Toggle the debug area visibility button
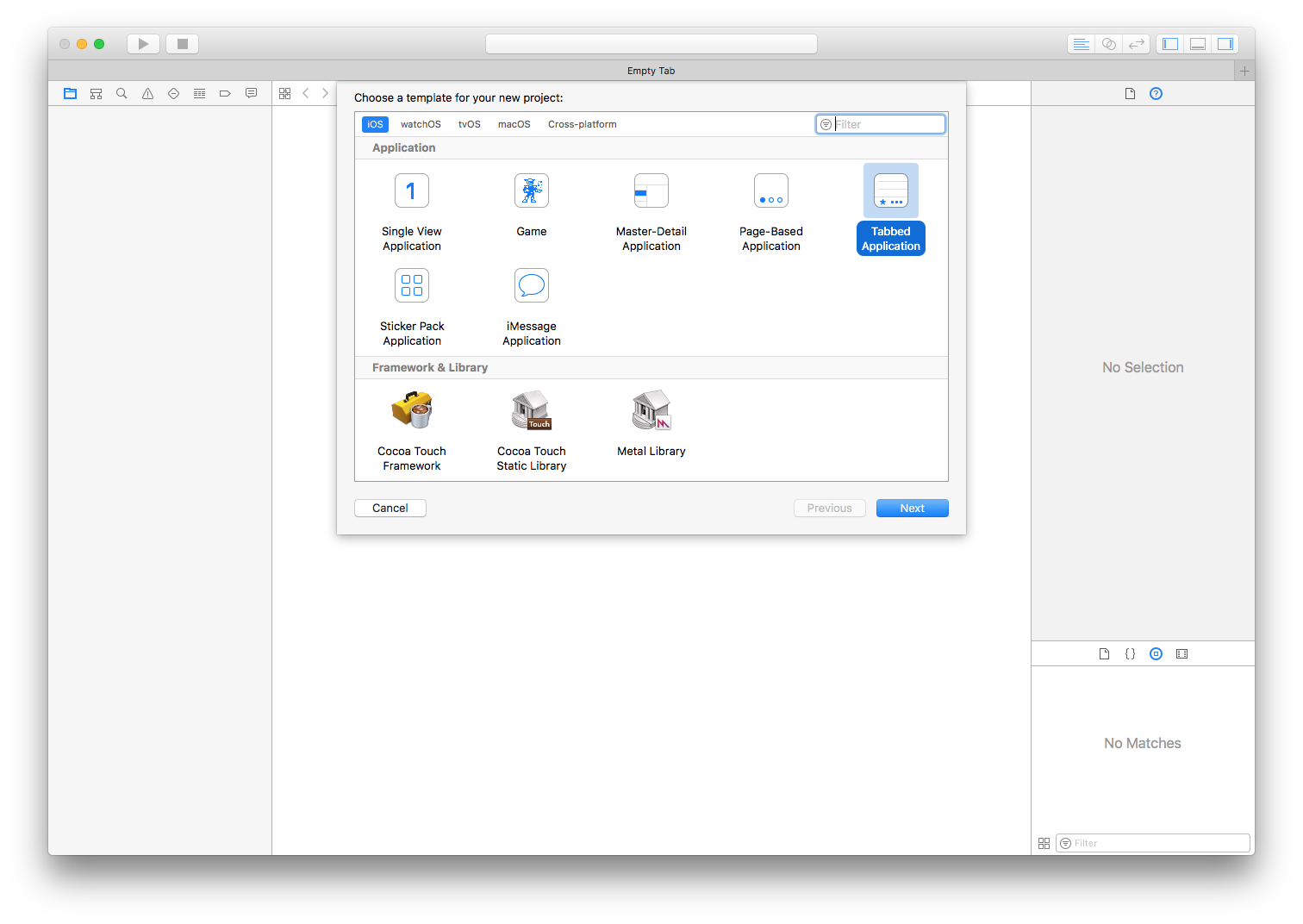This screenshot has height=924, width=1303. coord(1198,44)
